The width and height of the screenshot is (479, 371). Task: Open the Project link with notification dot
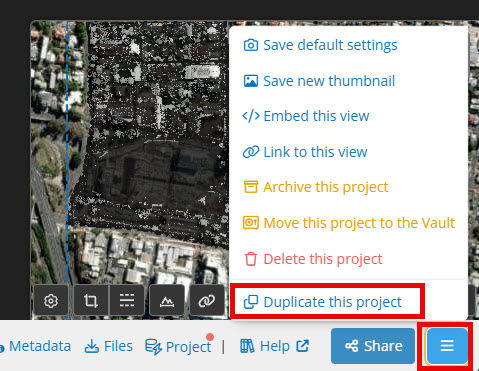tap(179, 346)
